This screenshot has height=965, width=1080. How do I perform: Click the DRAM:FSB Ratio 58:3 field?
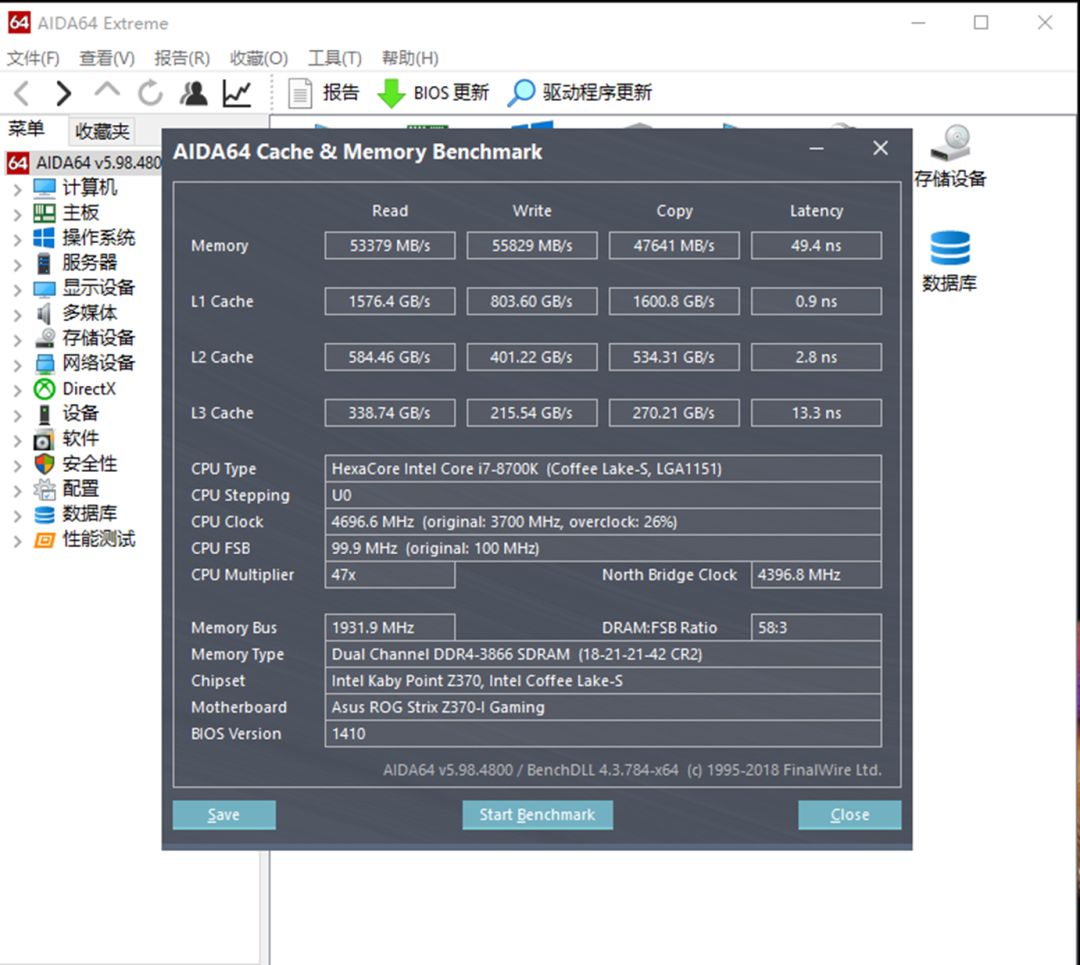click(x=816, y=628)
